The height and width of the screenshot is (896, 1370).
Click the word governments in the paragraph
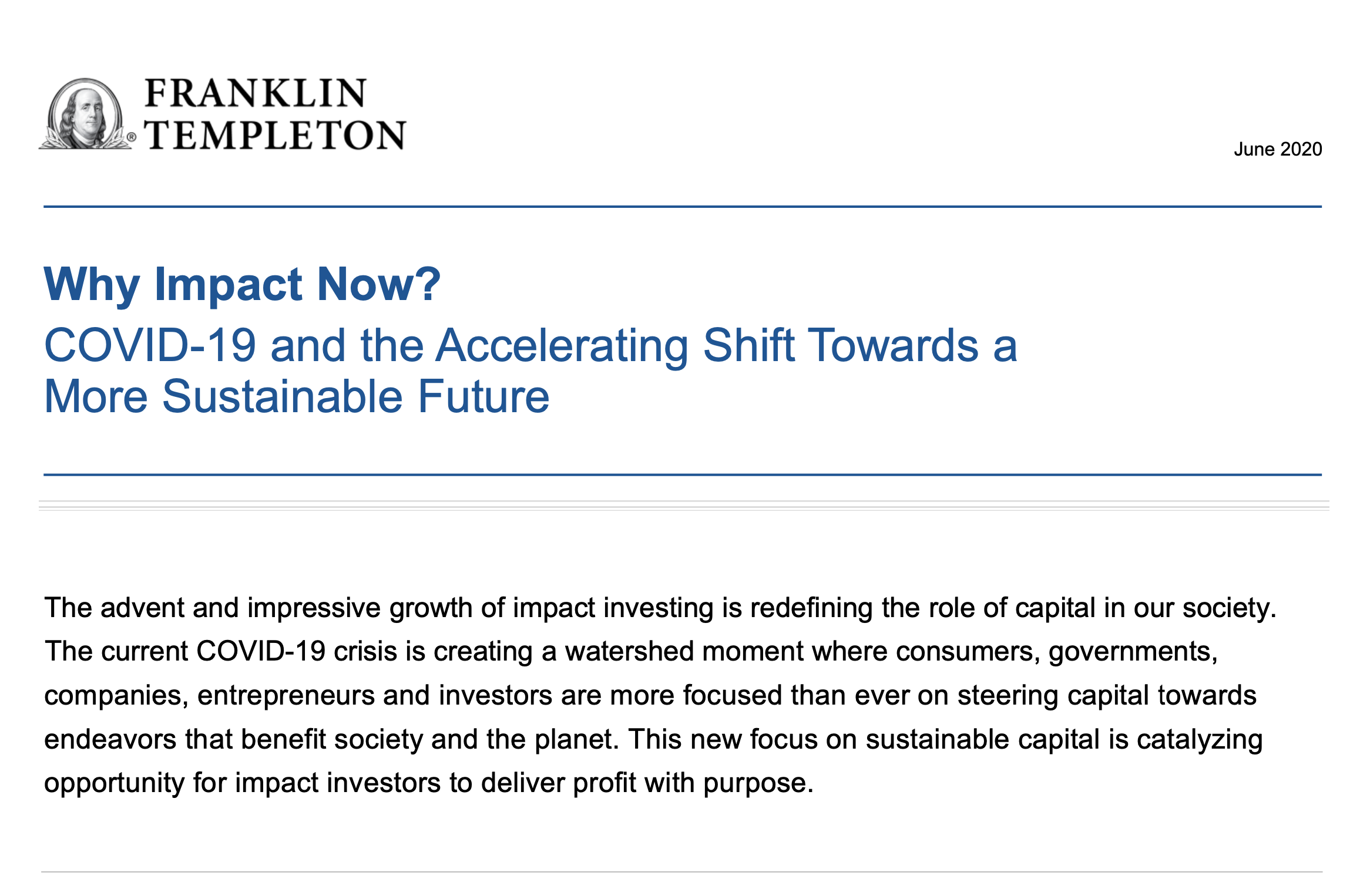click(1133, 652)
